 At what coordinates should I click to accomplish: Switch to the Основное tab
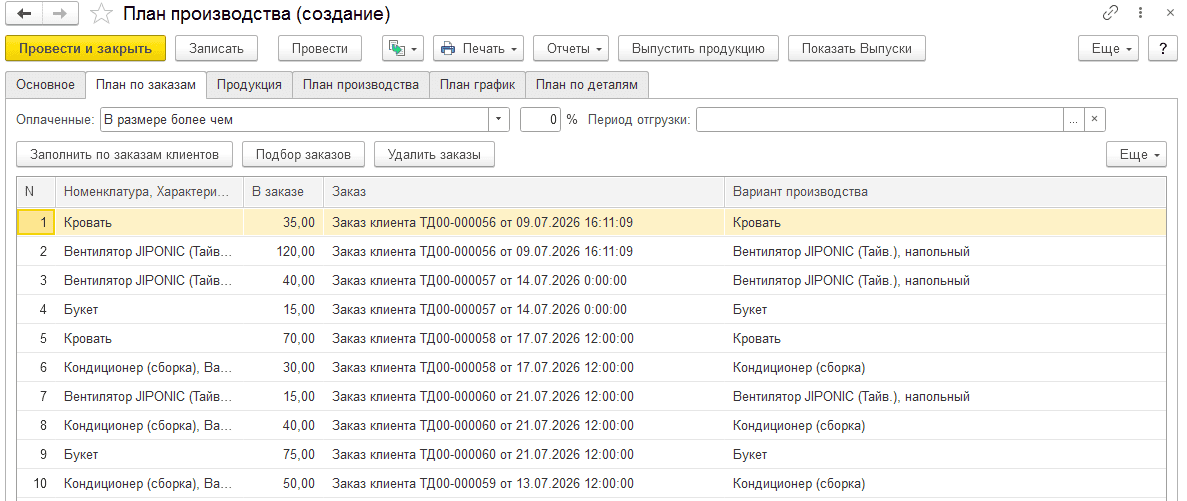pos(45,85)
